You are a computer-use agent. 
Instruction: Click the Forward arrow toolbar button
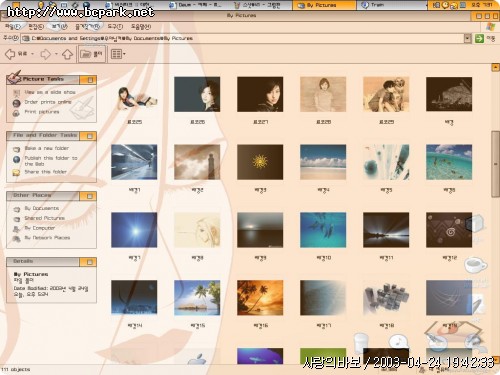coord(46,54)
